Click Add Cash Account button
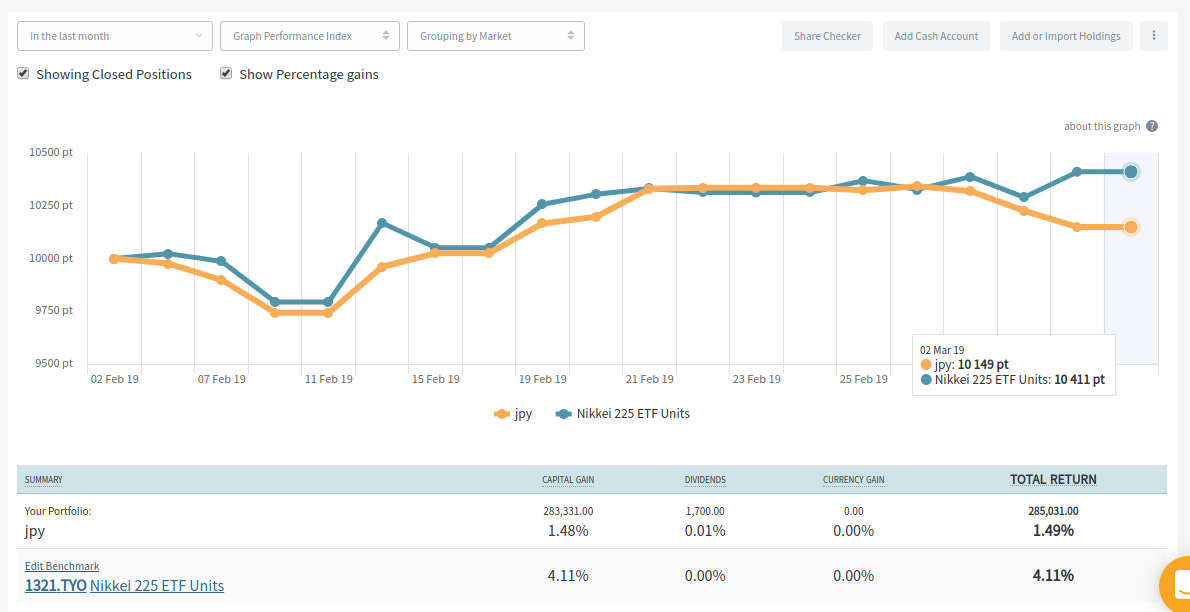The image size is (1190, 612). coord(936,36)
